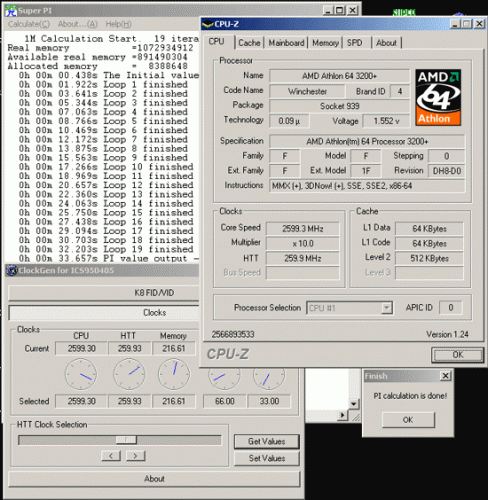Minimize the CPU-Z window
This screenshot has width=488, height=500.
coord(455,24)
